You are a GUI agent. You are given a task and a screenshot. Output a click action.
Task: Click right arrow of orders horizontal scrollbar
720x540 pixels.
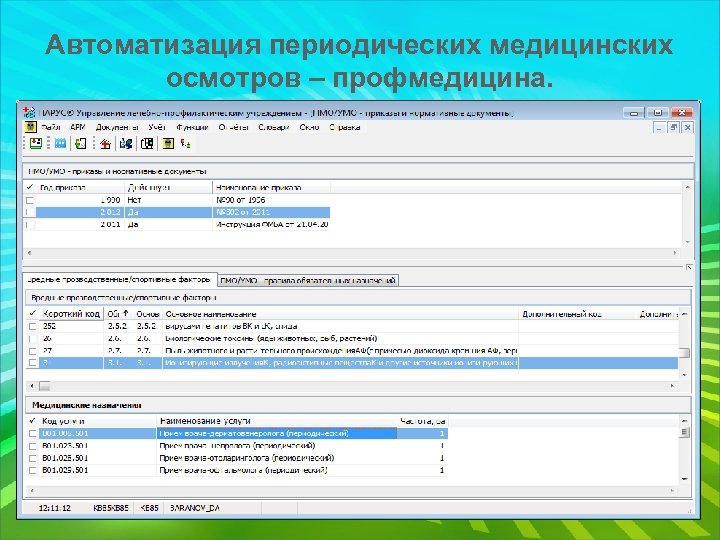(x=675, y=253)
